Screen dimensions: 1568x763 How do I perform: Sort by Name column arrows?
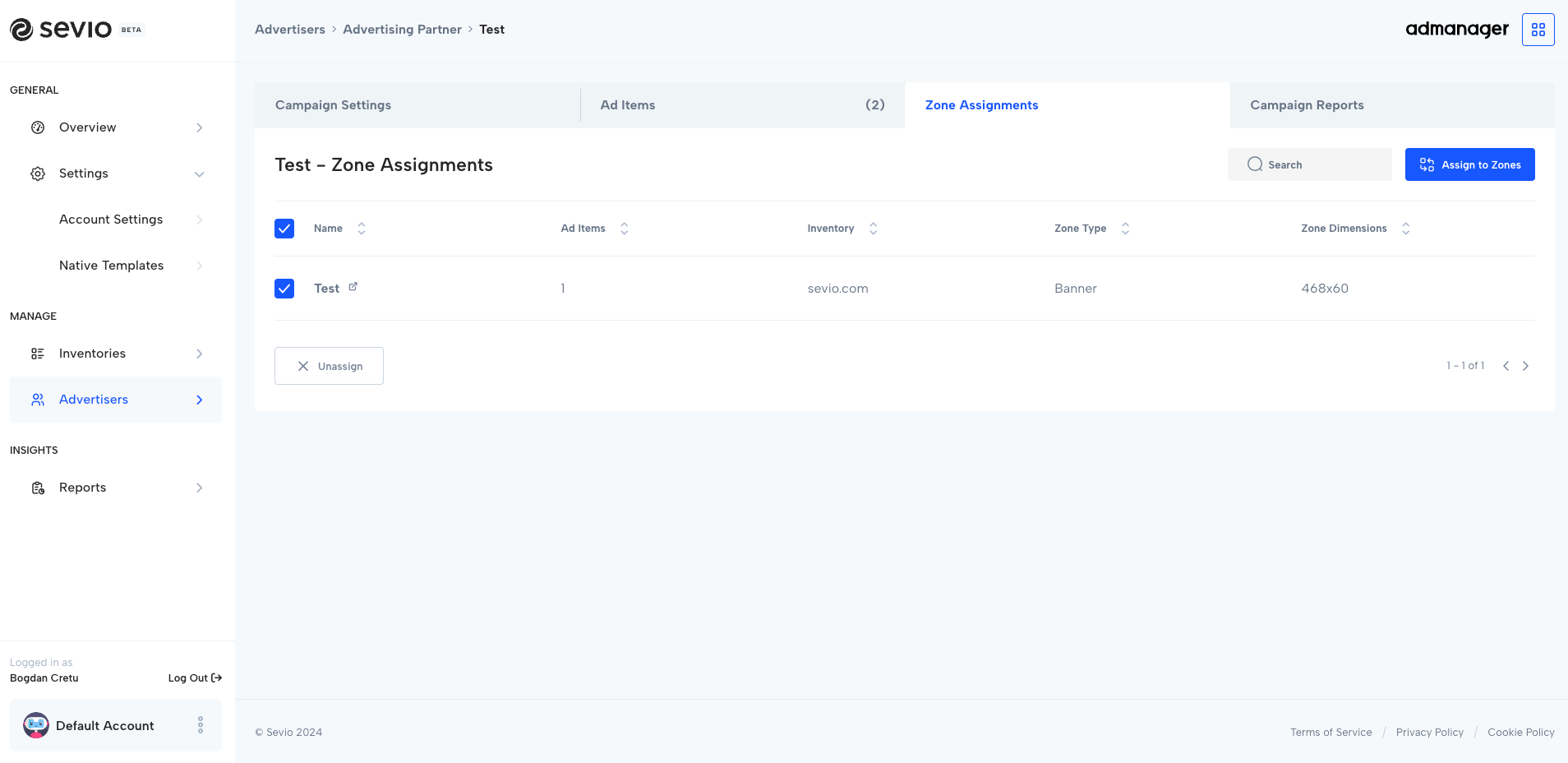click(x=362, y=229)
